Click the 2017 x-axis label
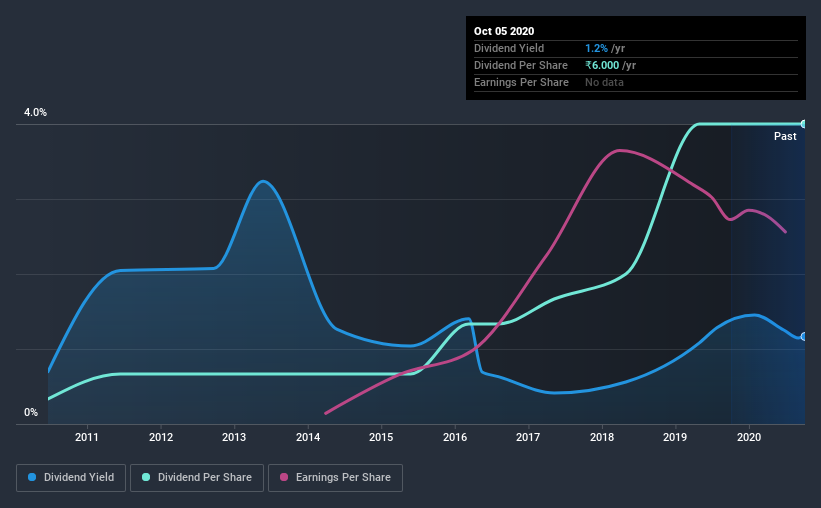Viewport: 821px width, 508px height. click(x=528, y=437)
